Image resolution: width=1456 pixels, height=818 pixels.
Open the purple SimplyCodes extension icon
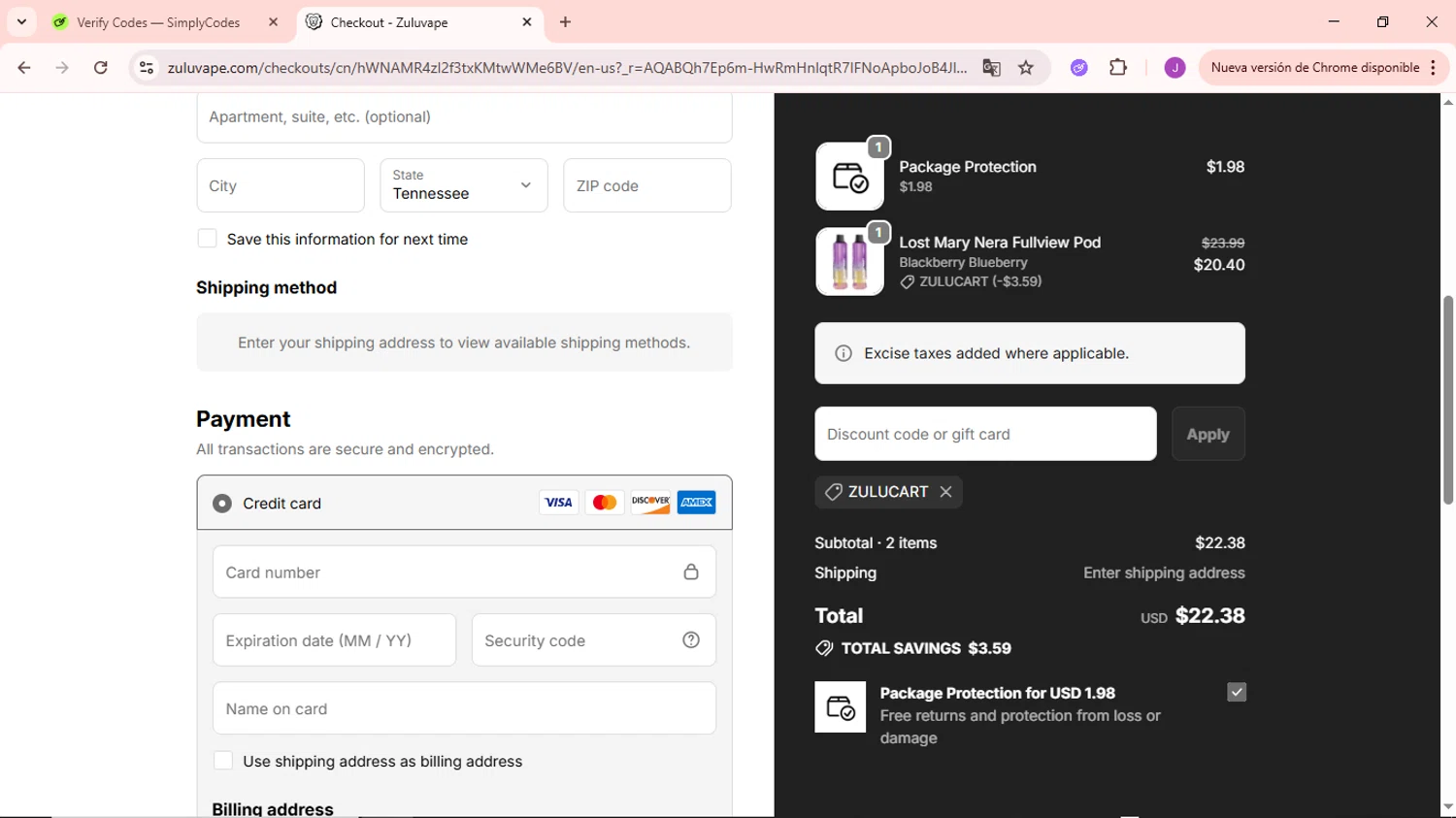1078,68
